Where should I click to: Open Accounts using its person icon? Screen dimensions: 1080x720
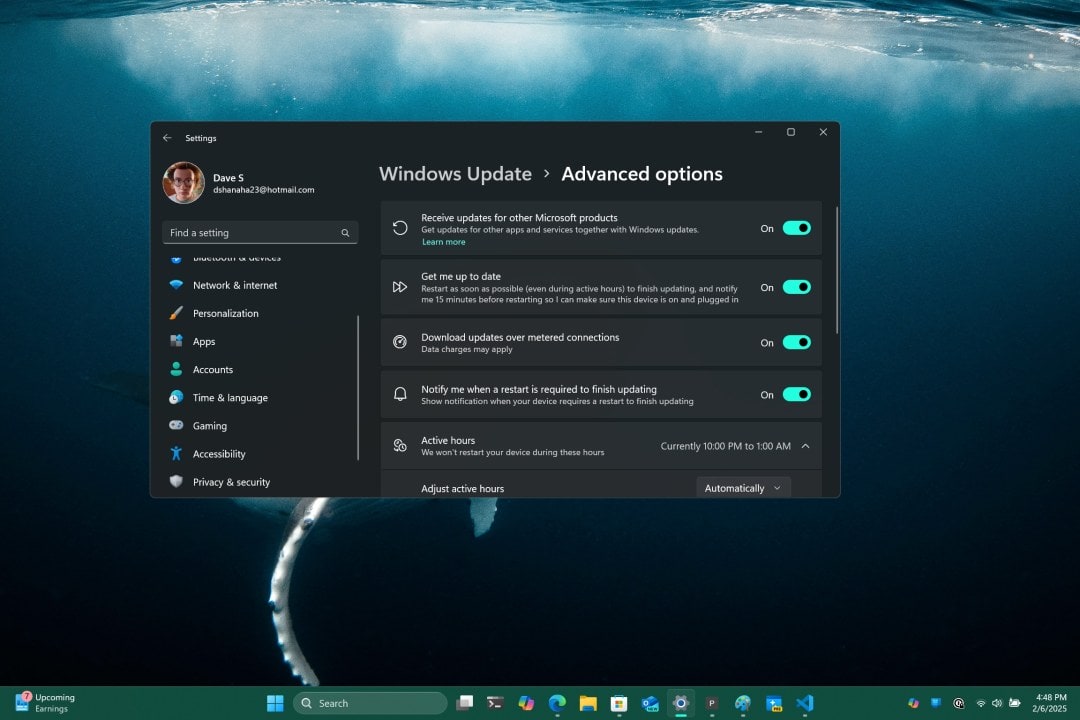click(176, 369)
